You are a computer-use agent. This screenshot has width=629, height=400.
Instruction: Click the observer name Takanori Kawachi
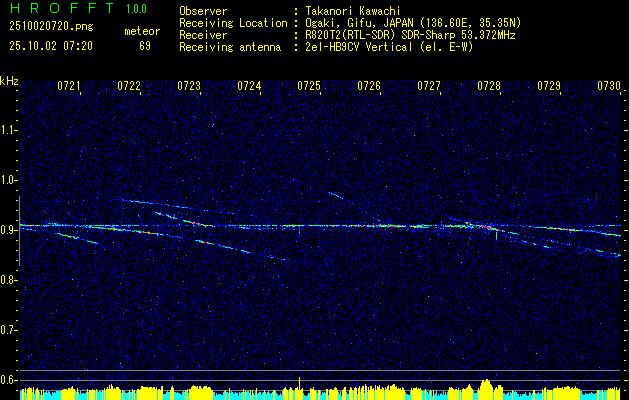click(353, 11)
